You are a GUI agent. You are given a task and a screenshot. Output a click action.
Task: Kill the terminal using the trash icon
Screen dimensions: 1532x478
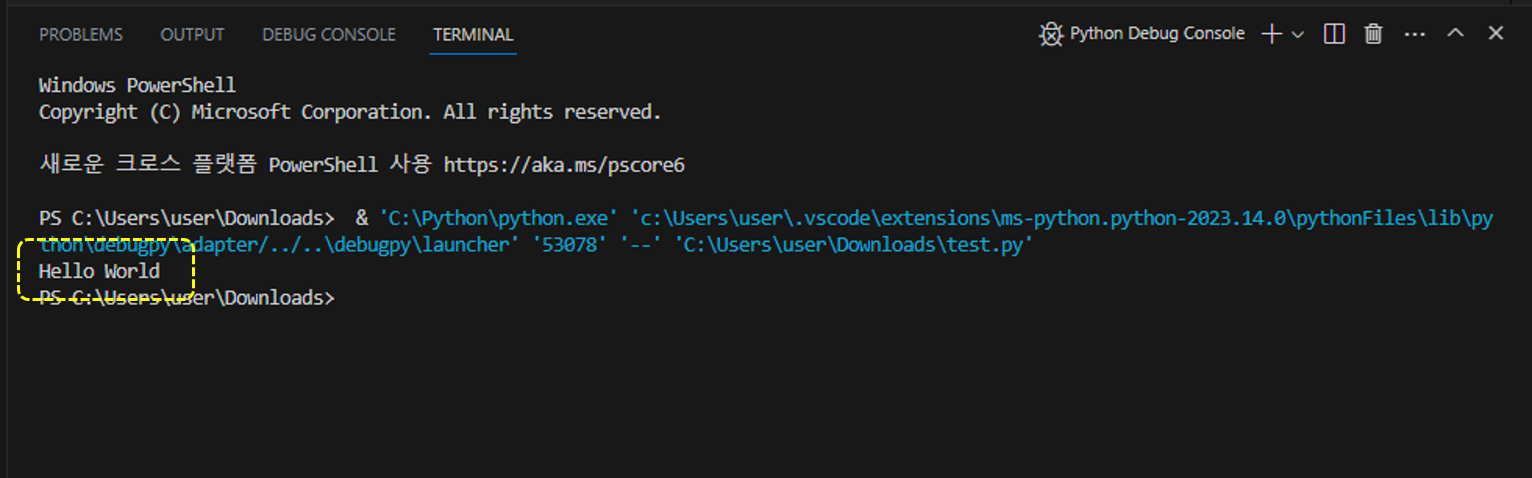click(x=1374, y=34)
